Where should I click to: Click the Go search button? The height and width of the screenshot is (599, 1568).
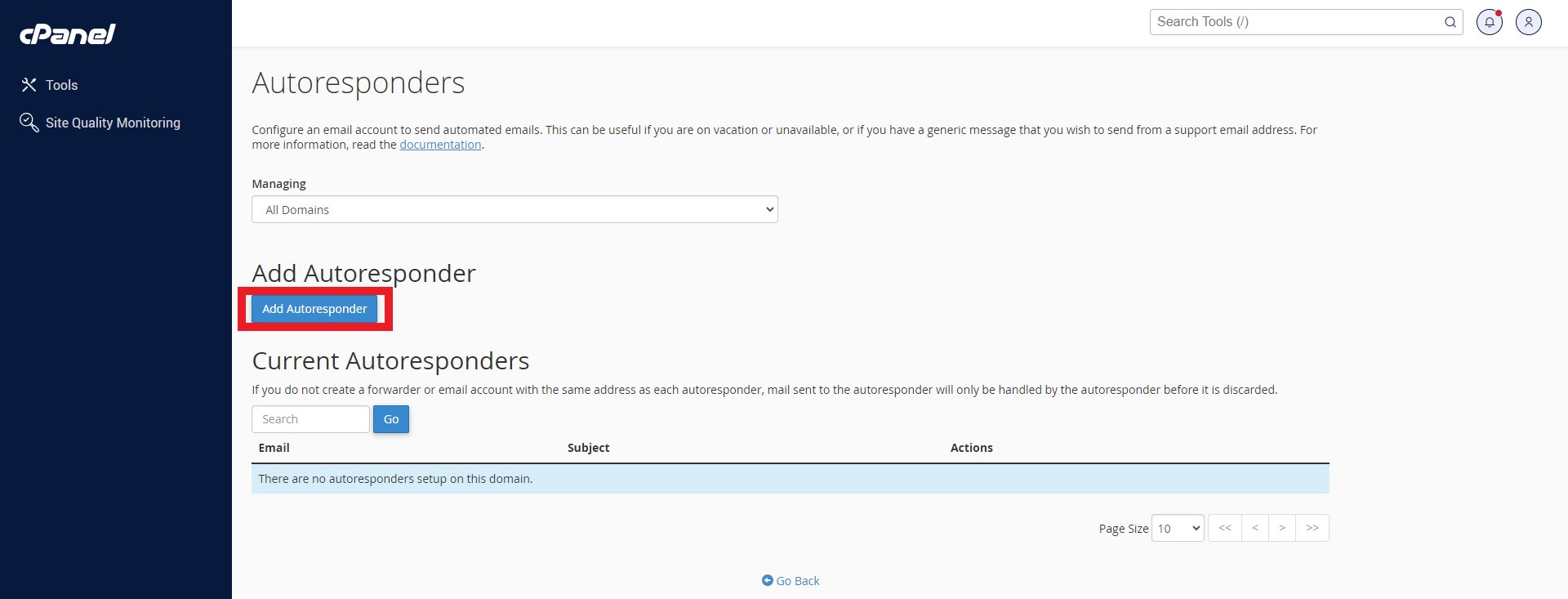pos(391,419)
